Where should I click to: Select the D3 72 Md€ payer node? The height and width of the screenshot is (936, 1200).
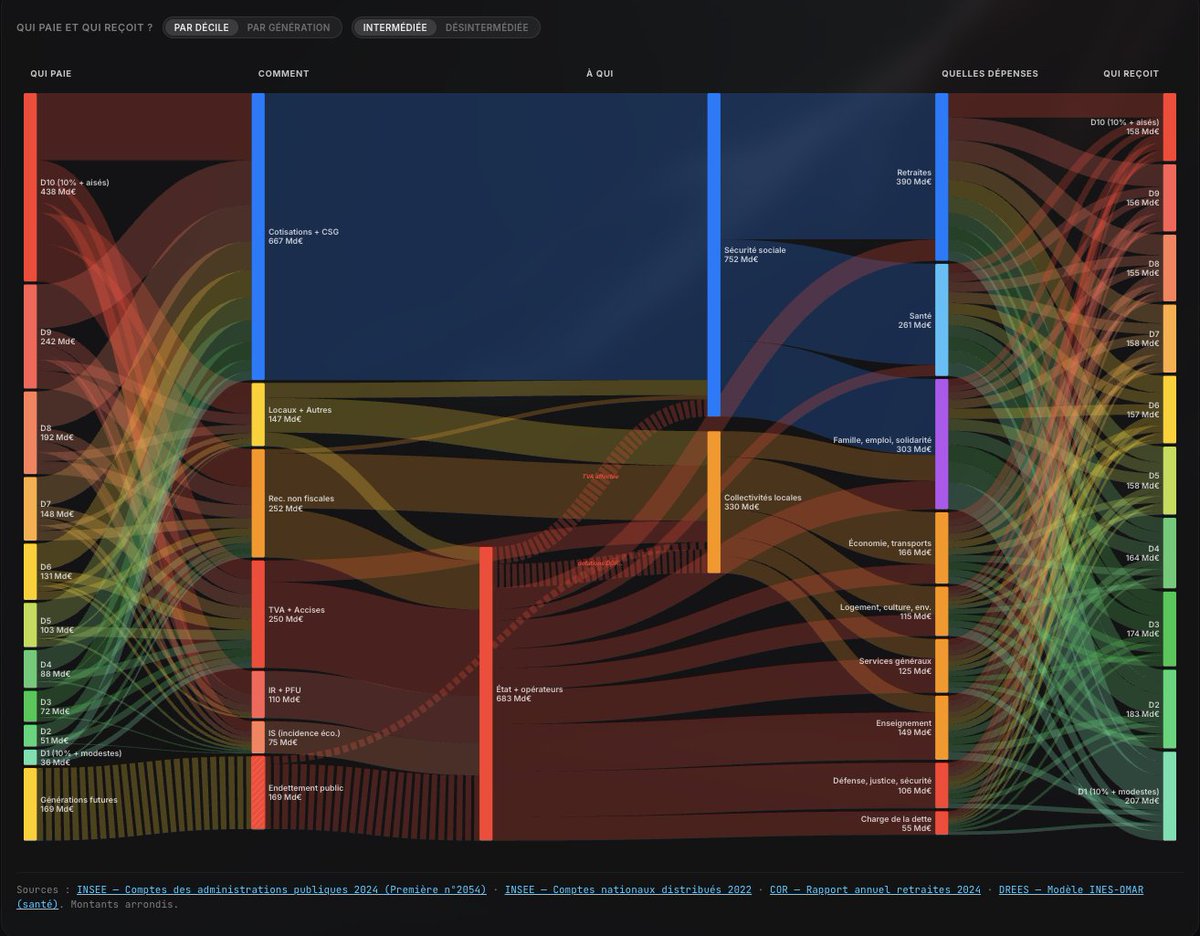tap(30, 706)
